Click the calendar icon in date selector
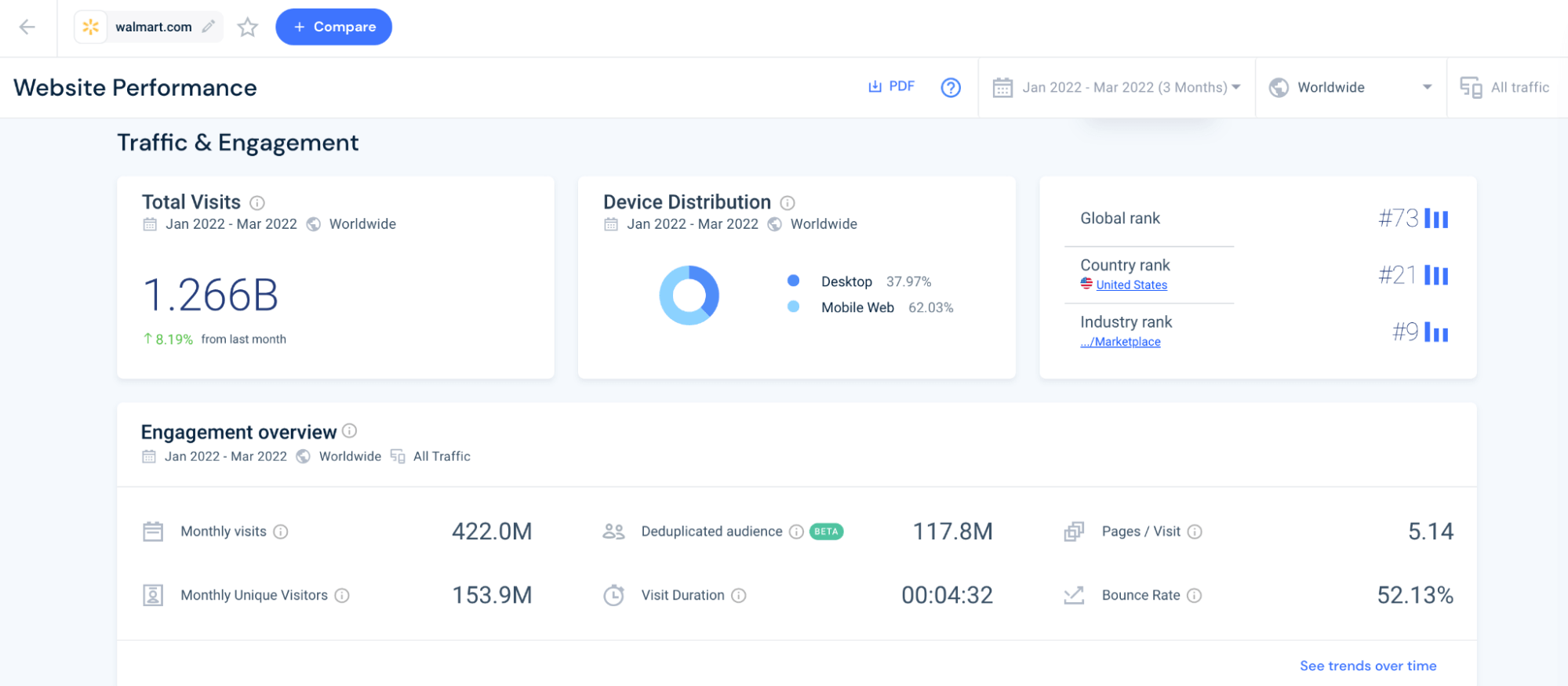 tap(1002, 87)
